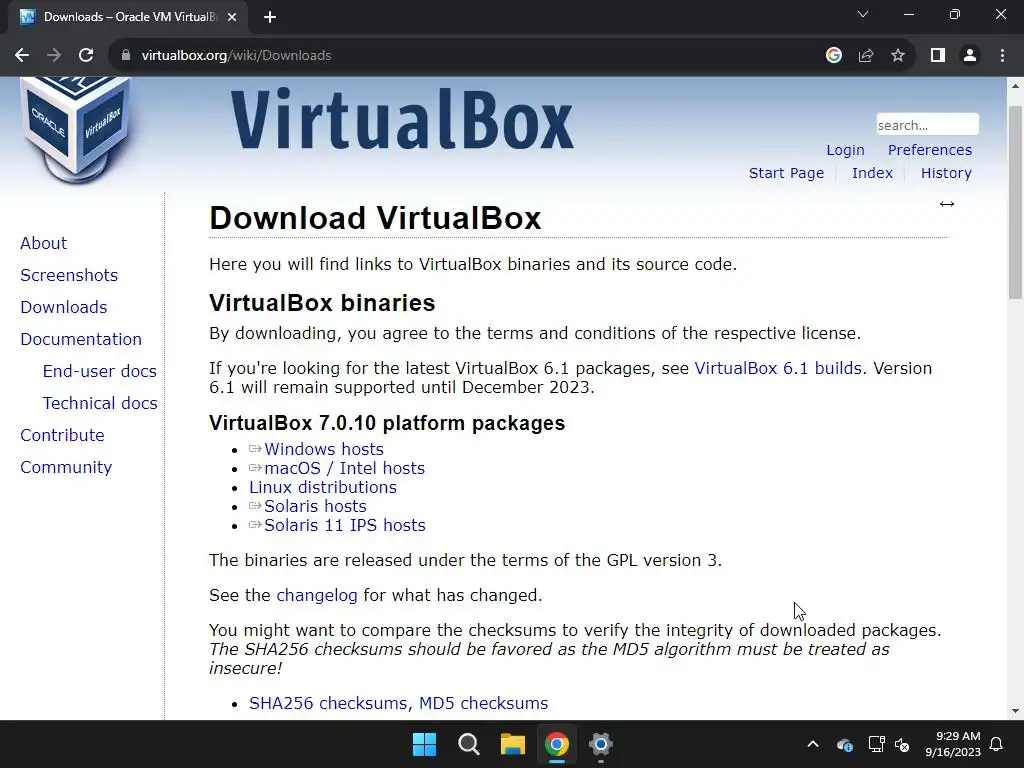This screenshot has width=1024, height=768.
Task: View page History
Action: [946, 173]
